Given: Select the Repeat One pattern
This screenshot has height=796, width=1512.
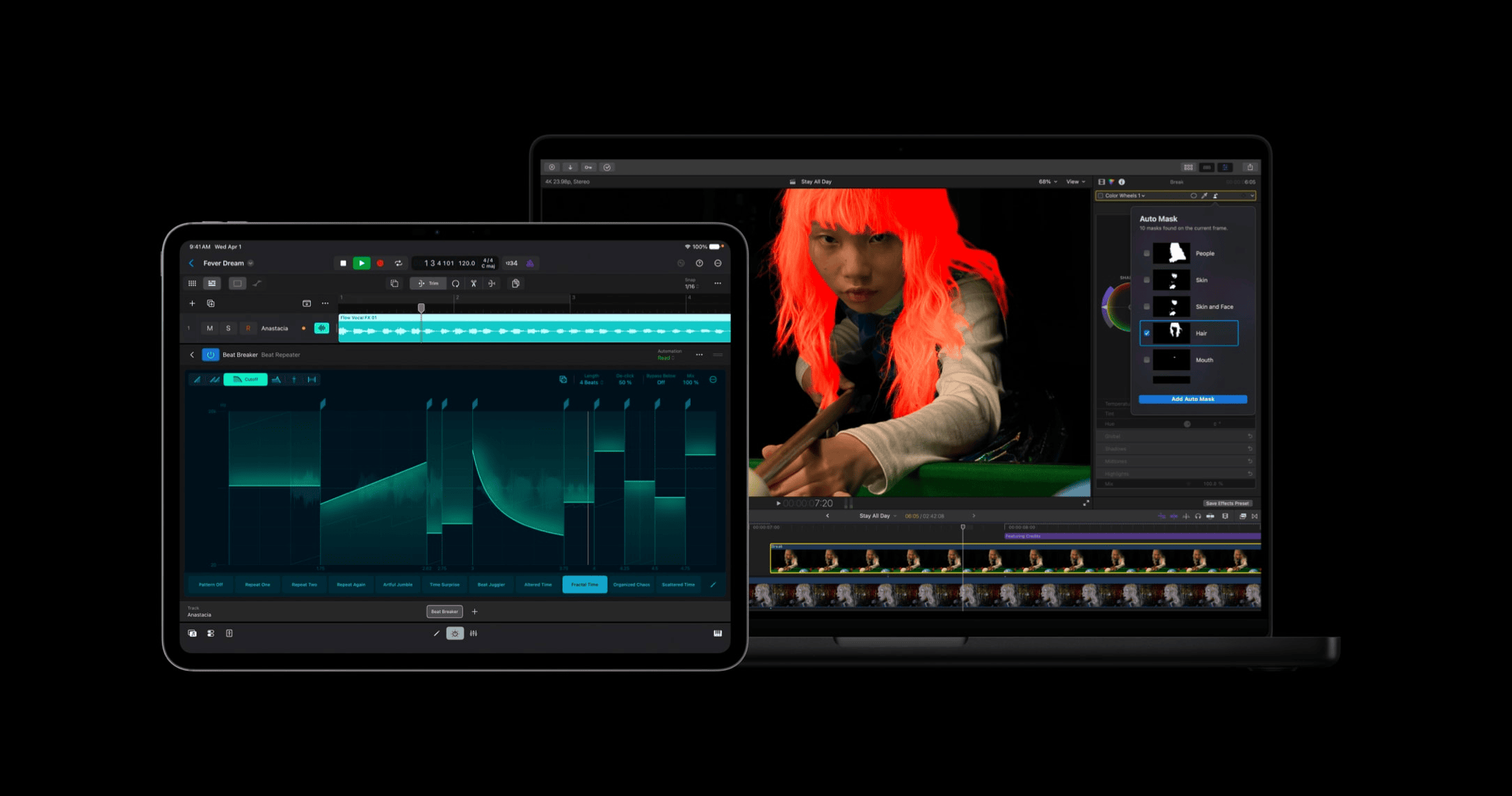Looking at the screenshot, I should pos(257,584).
